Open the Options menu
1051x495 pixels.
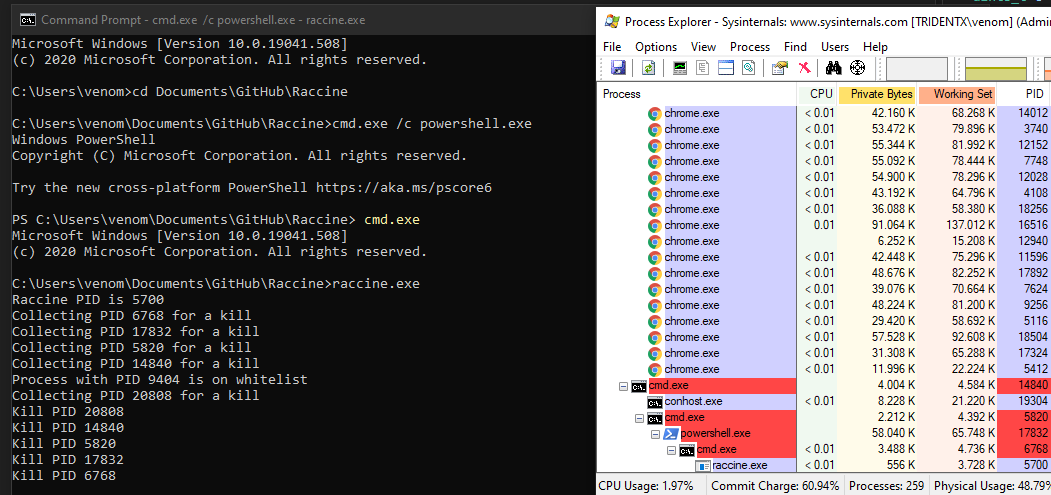(656, 47)
